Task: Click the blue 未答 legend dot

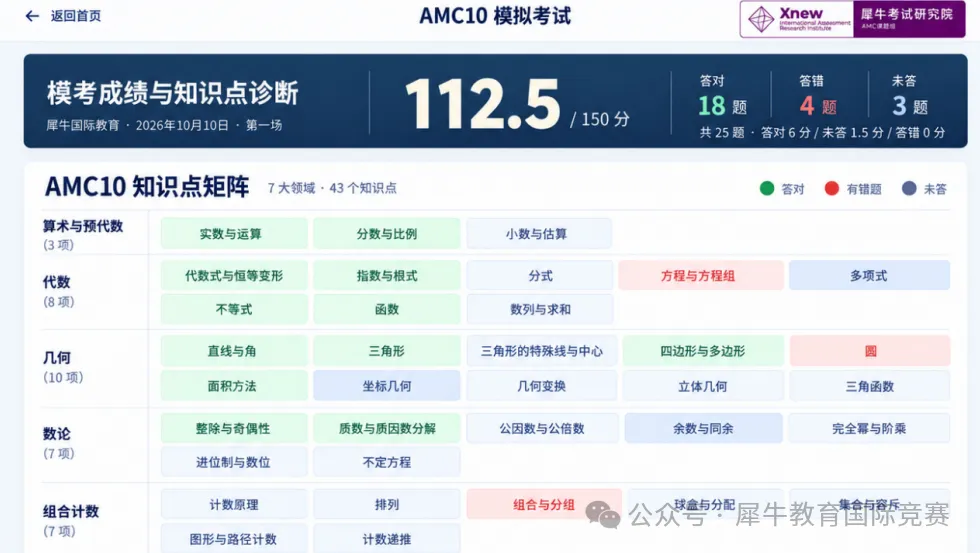Action: tap(909, 189)
